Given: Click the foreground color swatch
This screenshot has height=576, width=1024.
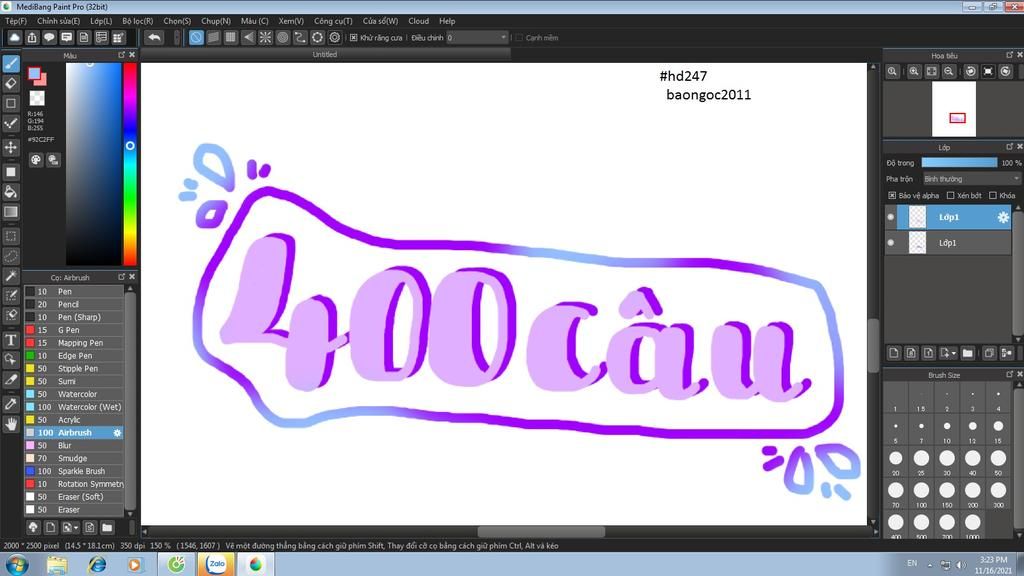Looking at the screenshot, I should (35, 74).
